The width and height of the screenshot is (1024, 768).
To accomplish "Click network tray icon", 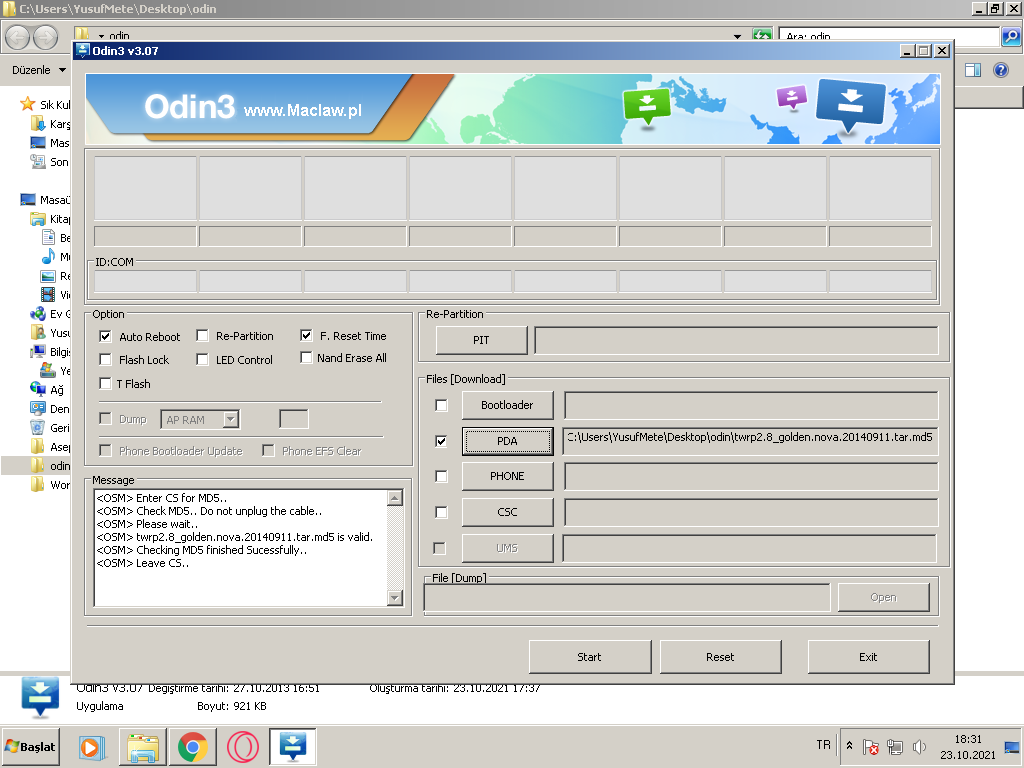I will [x=895, y=746].
